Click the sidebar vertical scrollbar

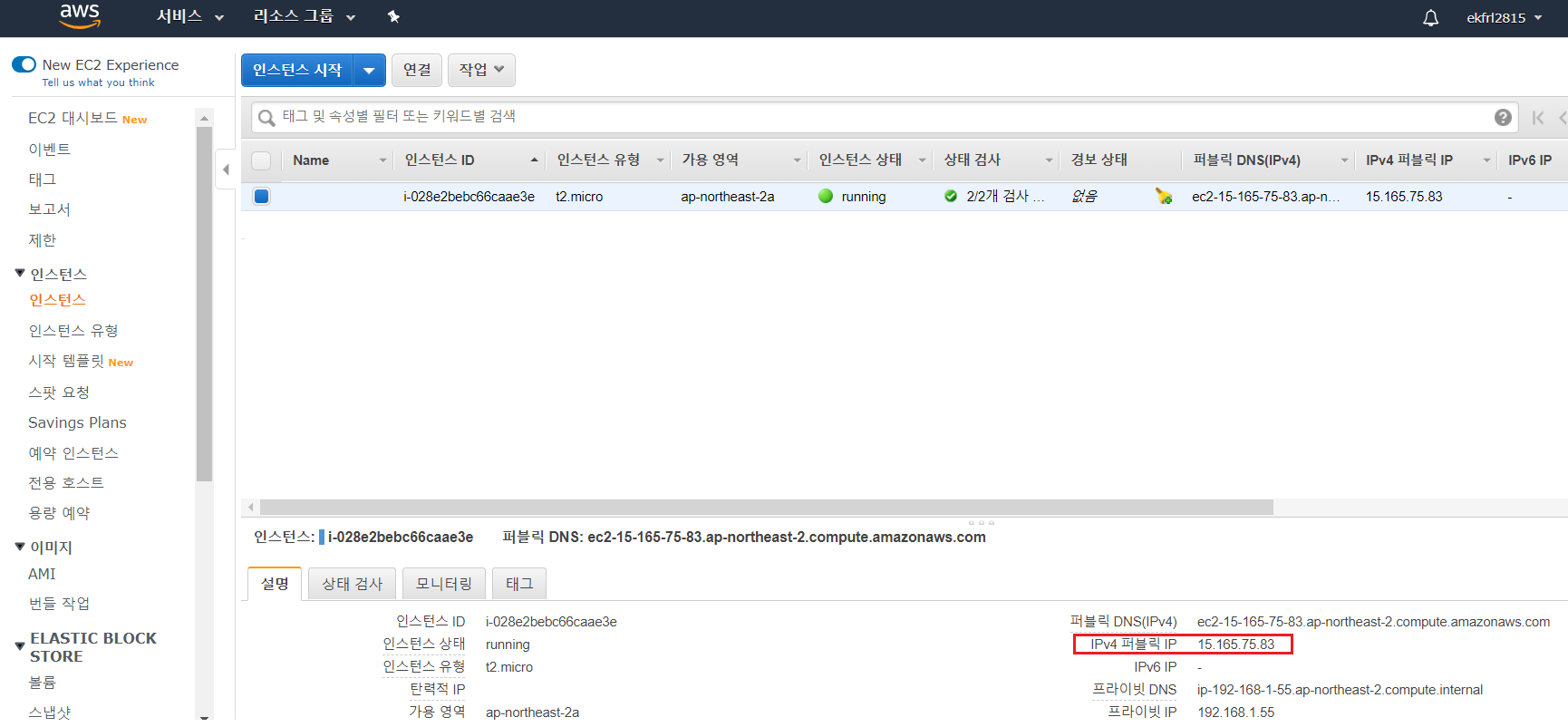point(204,304)
